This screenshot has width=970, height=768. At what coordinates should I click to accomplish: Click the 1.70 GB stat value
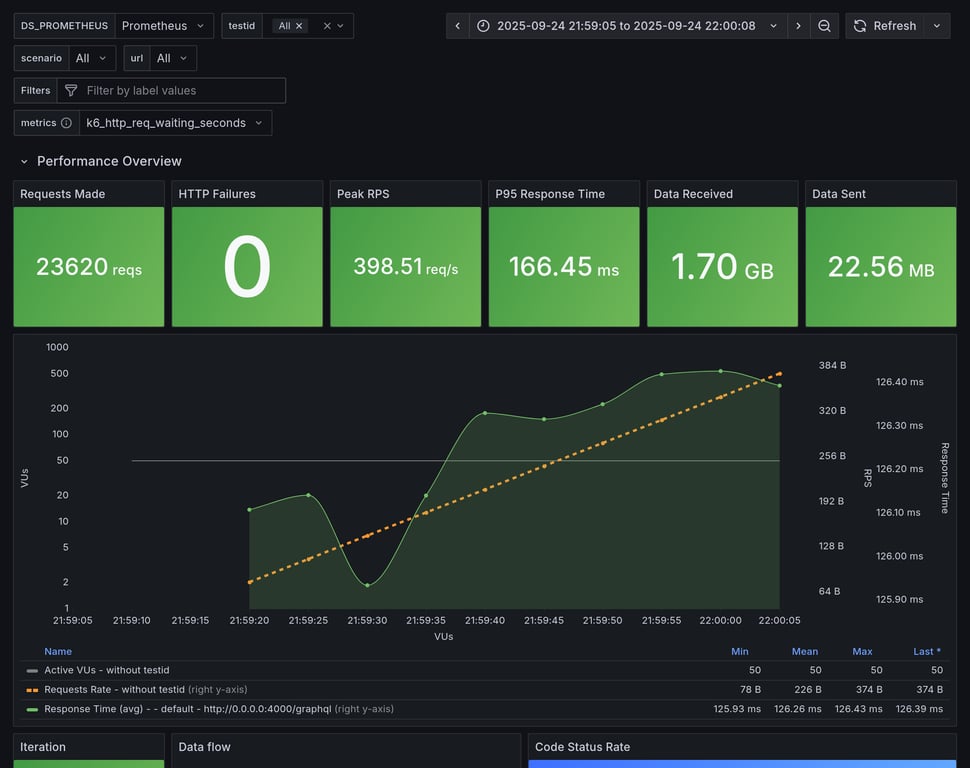[x=722, y=267]
